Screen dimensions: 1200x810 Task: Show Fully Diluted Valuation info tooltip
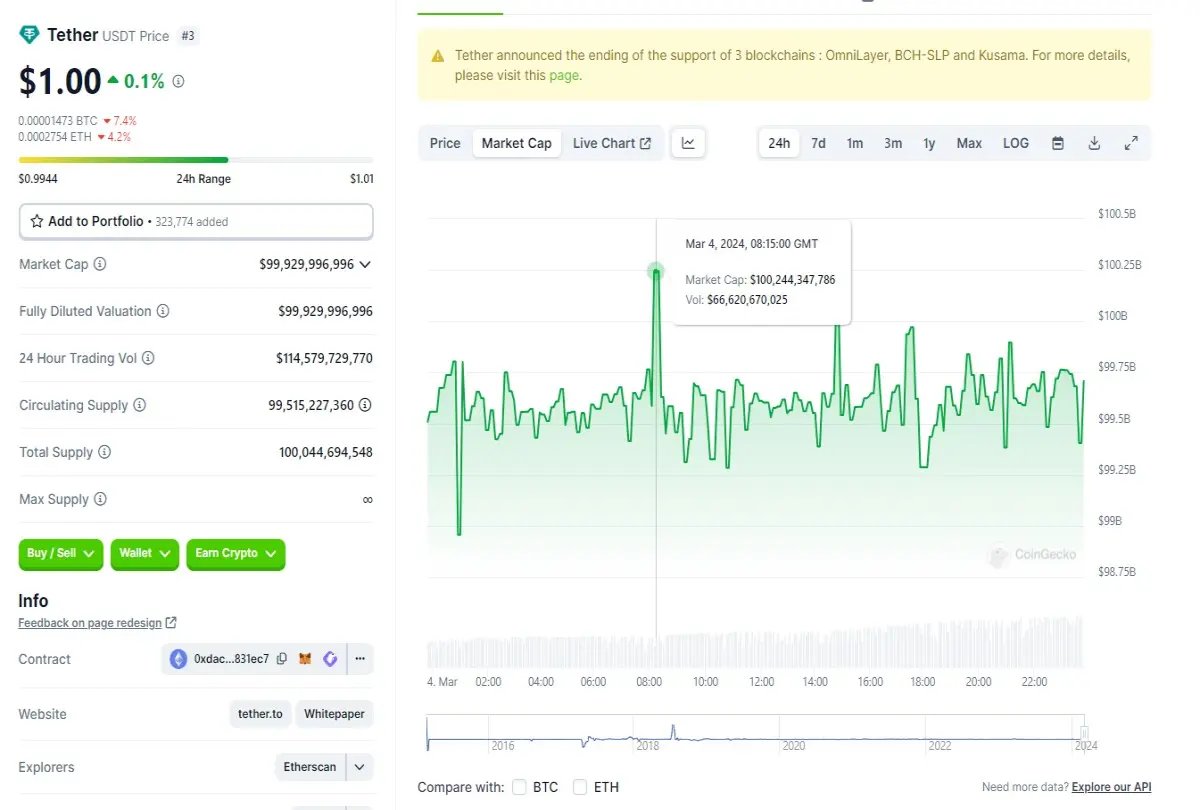point(163,311)
